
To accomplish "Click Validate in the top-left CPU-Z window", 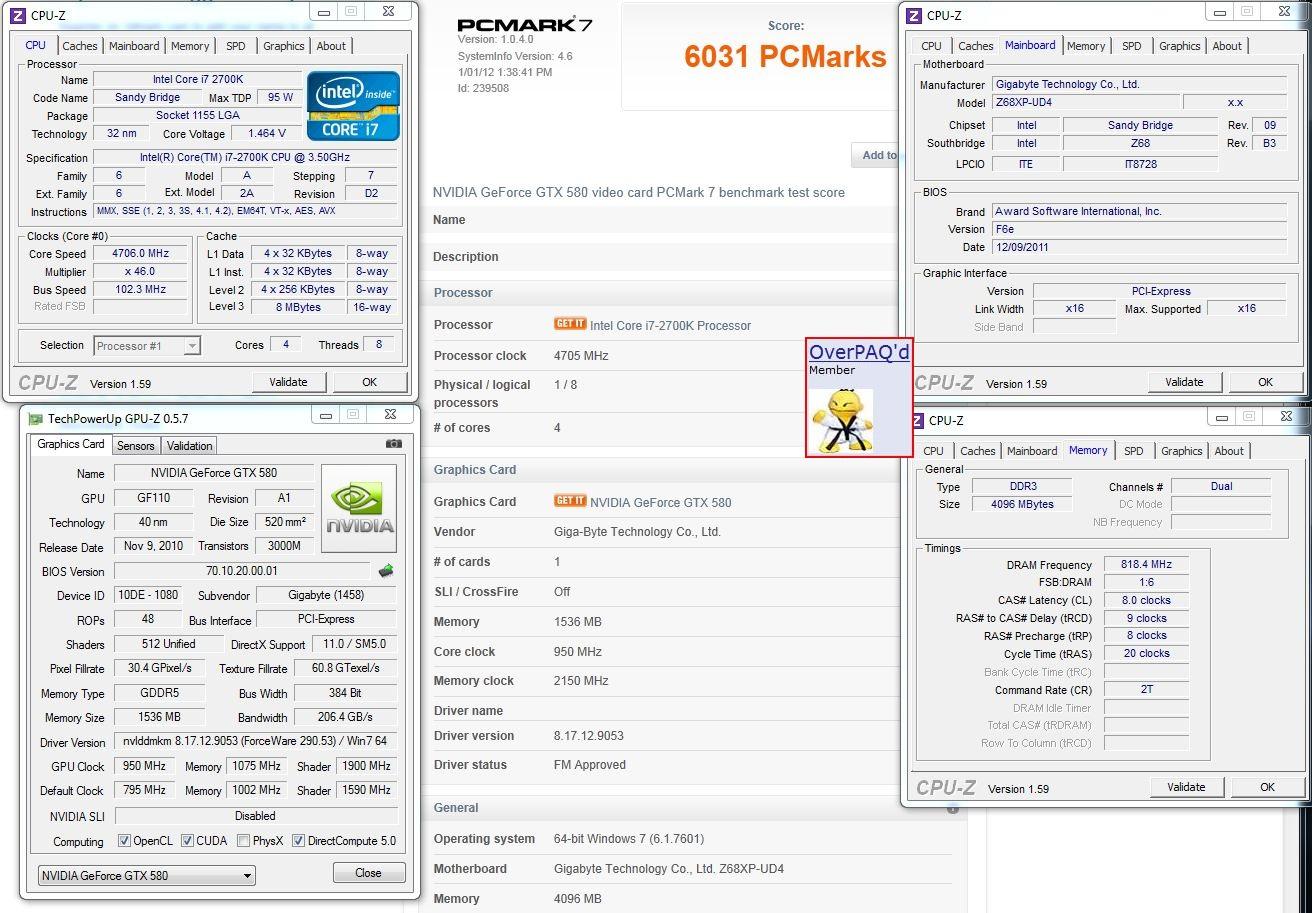I will pos(288,382).
